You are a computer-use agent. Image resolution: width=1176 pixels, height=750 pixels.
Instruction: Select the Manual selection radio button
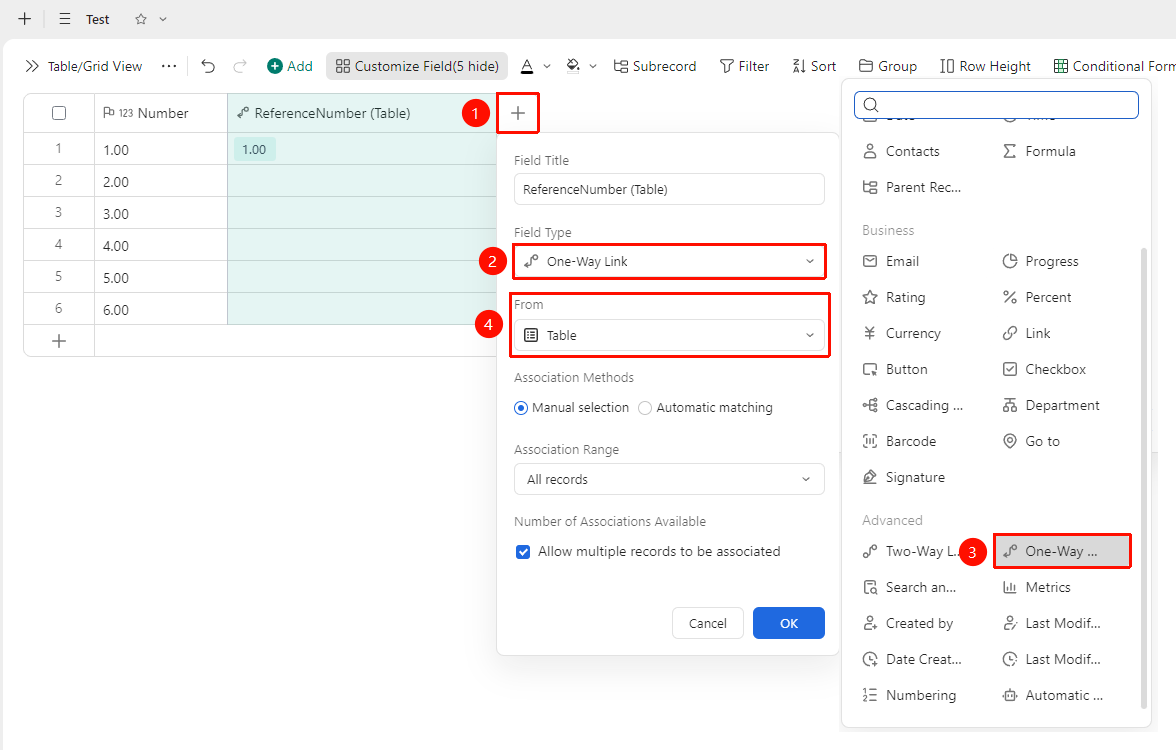click(520, 408)
